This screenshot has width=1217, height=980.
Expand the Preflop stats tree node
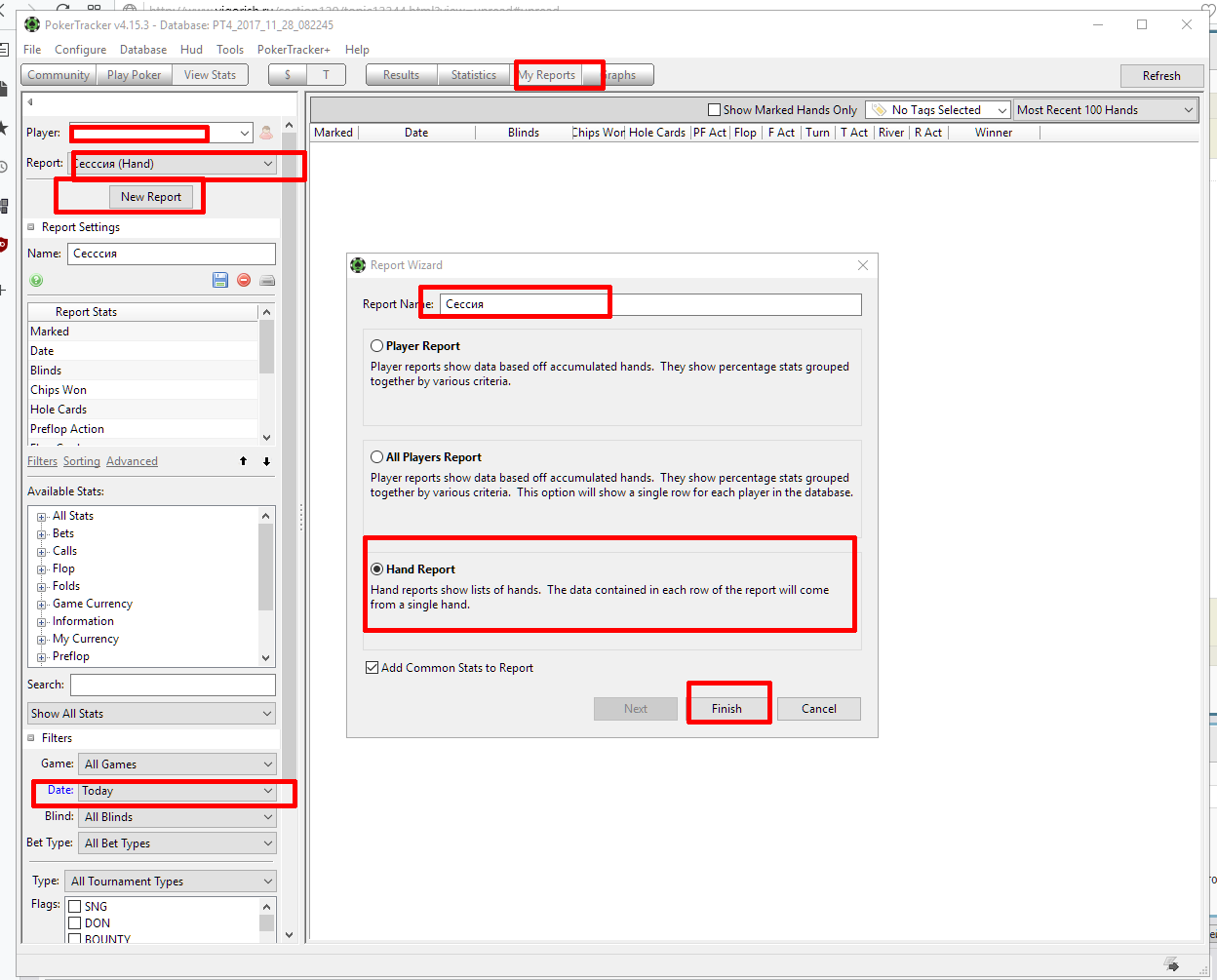tap(42, 657)
